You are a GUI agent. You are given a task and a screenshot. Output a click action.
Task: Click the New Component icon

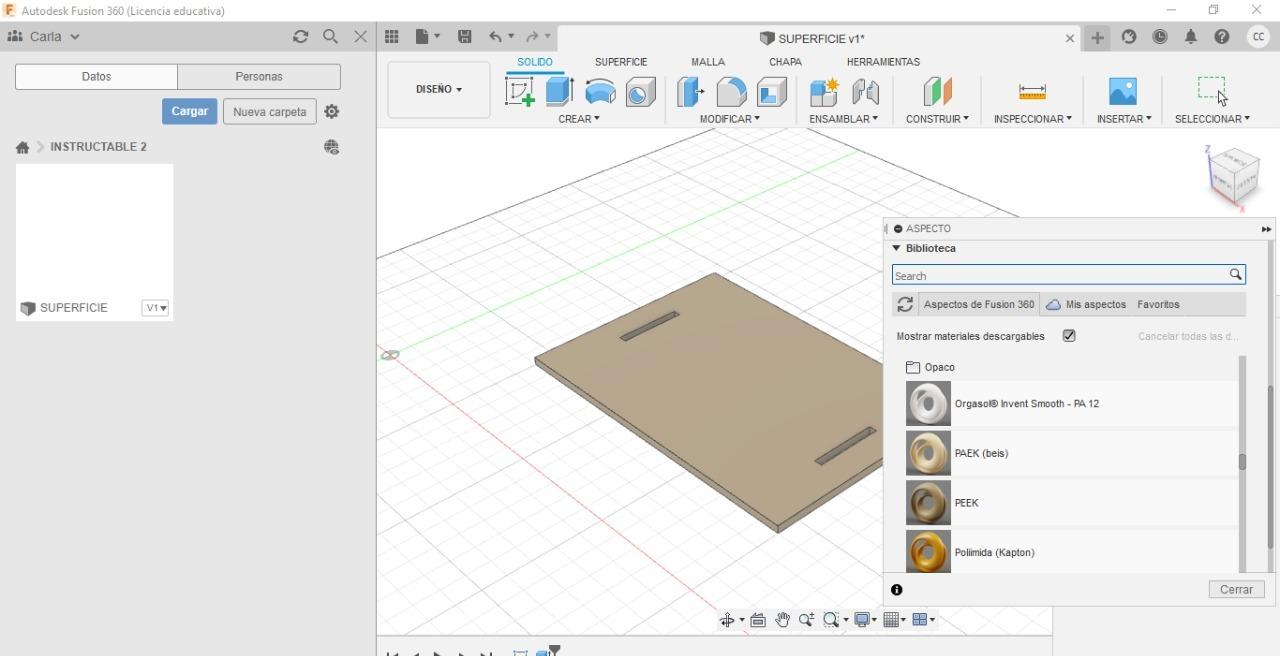click(x=824, y=92)
